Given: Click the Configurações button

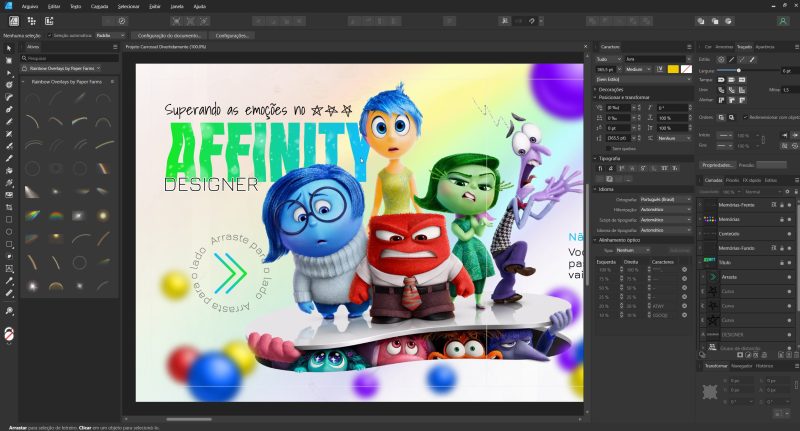Looking at the screenshot, I should pyautogui.click(x=232, y=36).
